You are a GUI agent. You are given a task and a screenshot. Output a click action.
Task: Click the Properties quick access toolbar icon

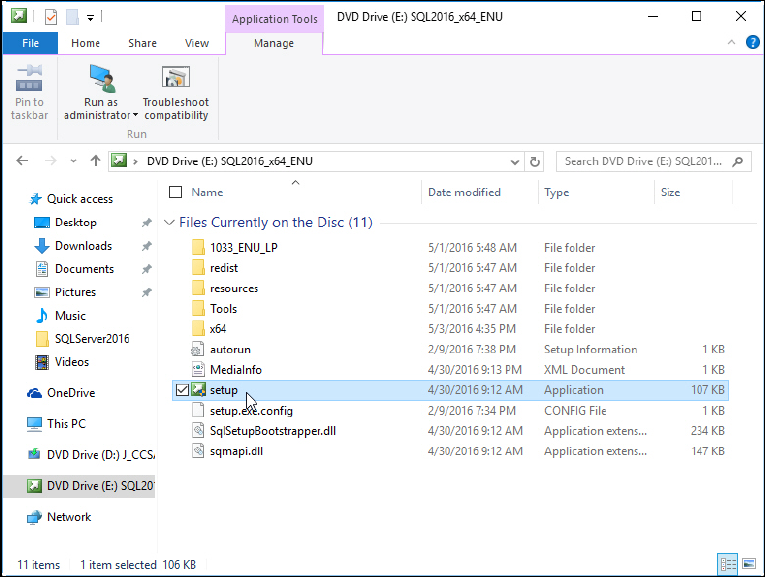tap(51, 17)
